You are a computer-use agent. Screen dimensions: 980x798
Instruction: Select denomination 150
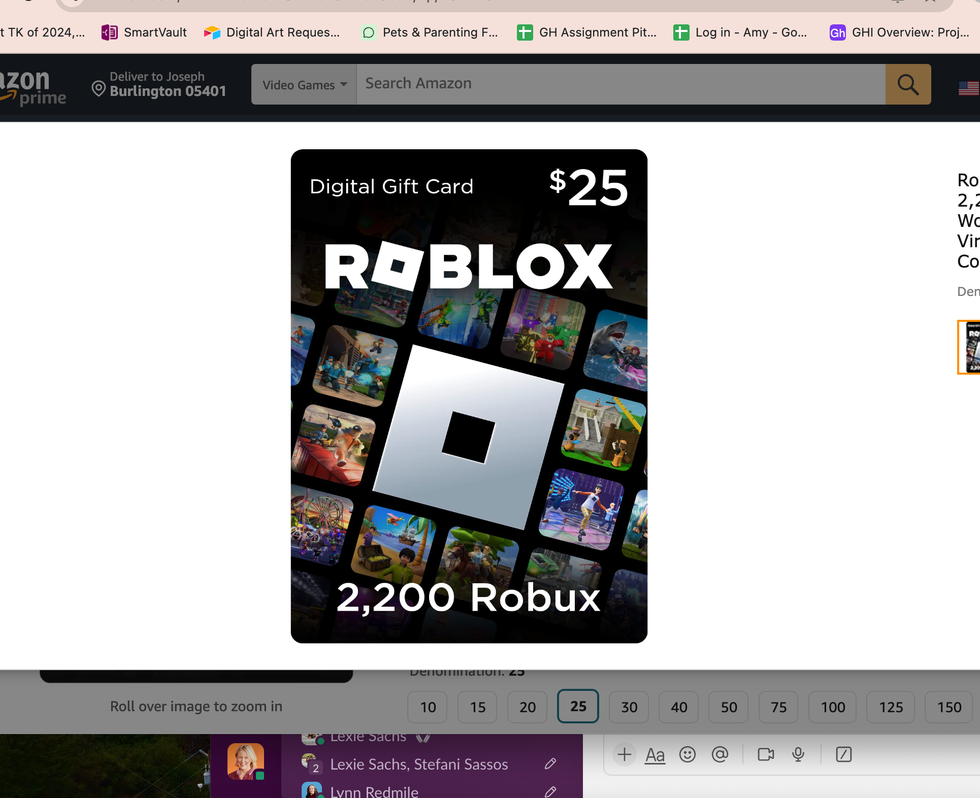[949, 707]
